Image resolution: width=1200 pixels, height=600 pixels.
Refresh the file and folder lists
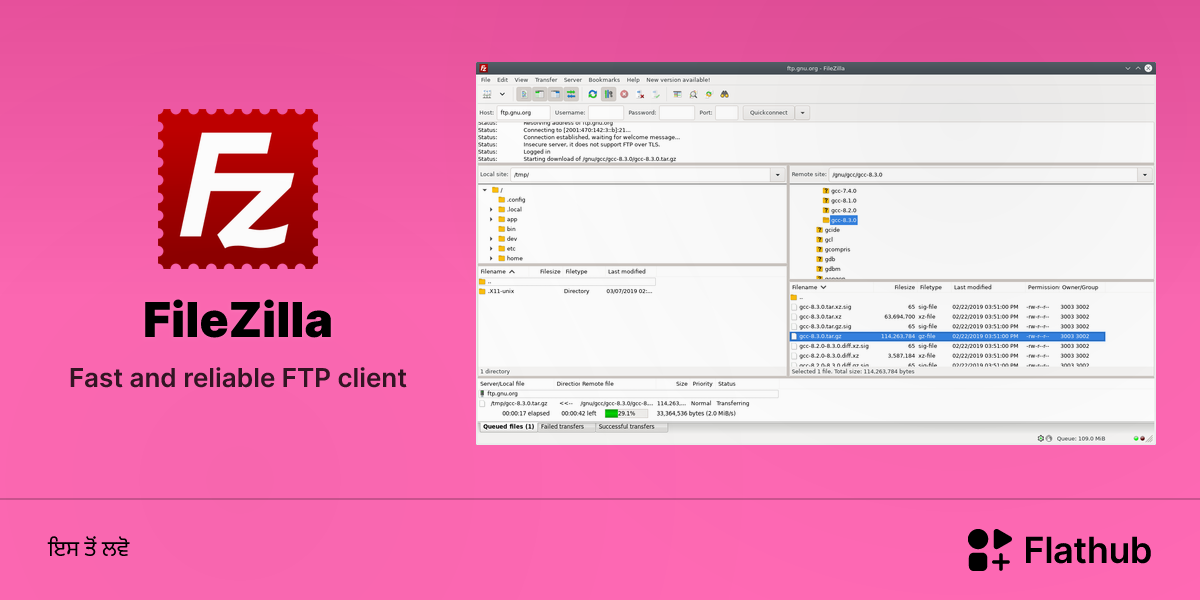(x=592, y=94)
